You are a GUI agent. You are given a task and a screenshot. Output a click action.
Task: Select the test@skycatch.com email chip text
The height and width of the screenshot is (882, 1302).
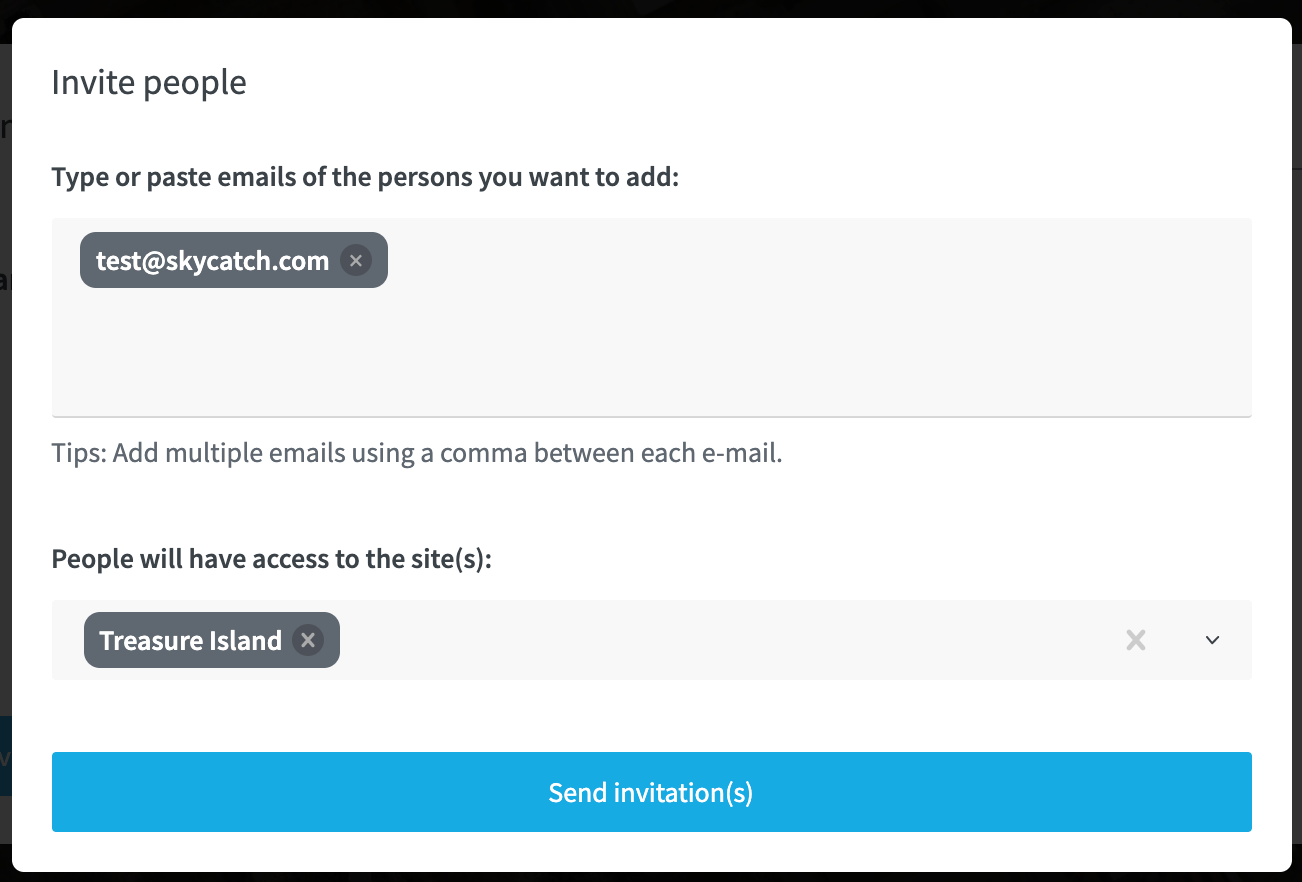coord(212,261)
